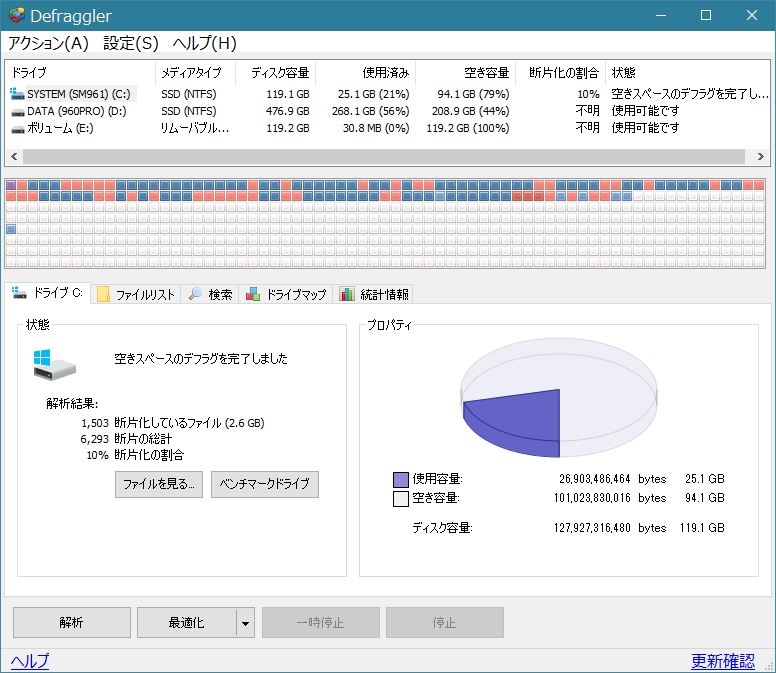The width and height of the screenshot is (776, 673).
Task: Select the ドライブ C: tab
Action: click(48, 293)
